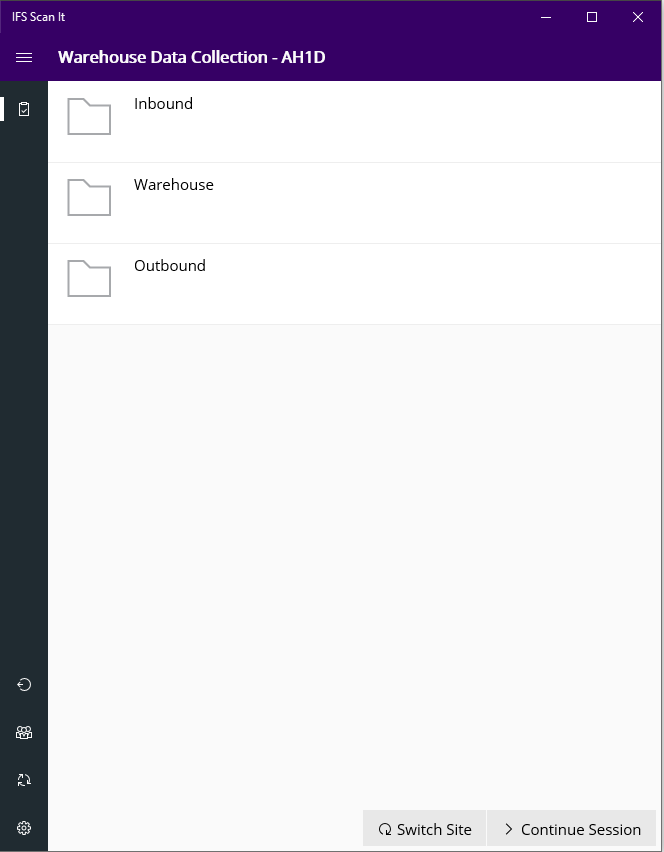The height and width of the screenshot is (852, 664).
Task: Click the sync arrows sidebar icon
Action: coord(24,780)
